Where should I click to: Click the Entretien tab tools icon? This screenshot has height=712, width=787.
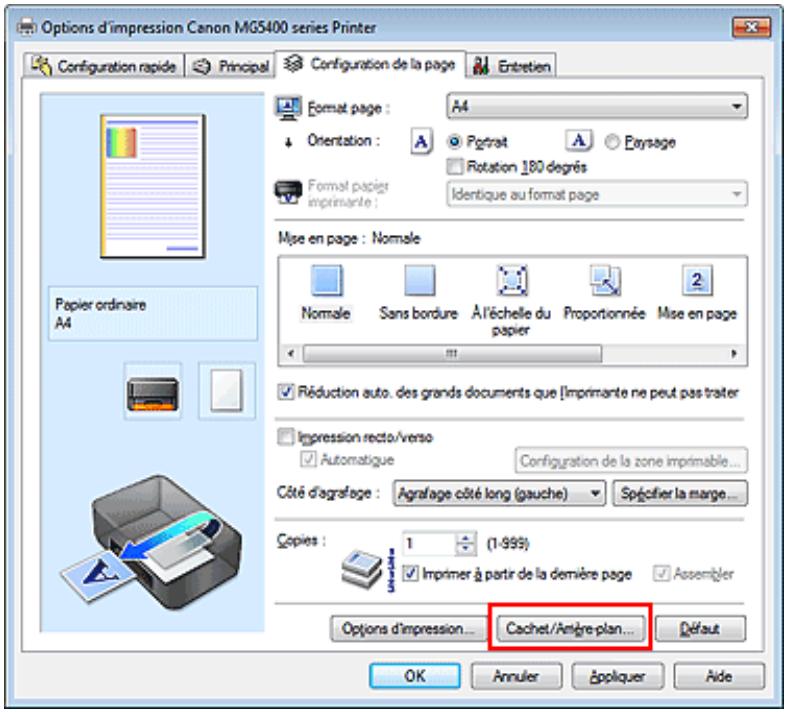pos(480,66)
